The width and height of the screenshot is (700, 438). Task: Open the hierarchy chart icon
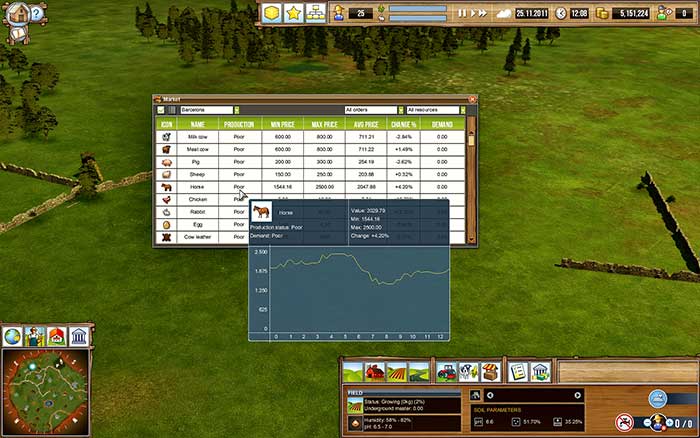tap(316, 13)
